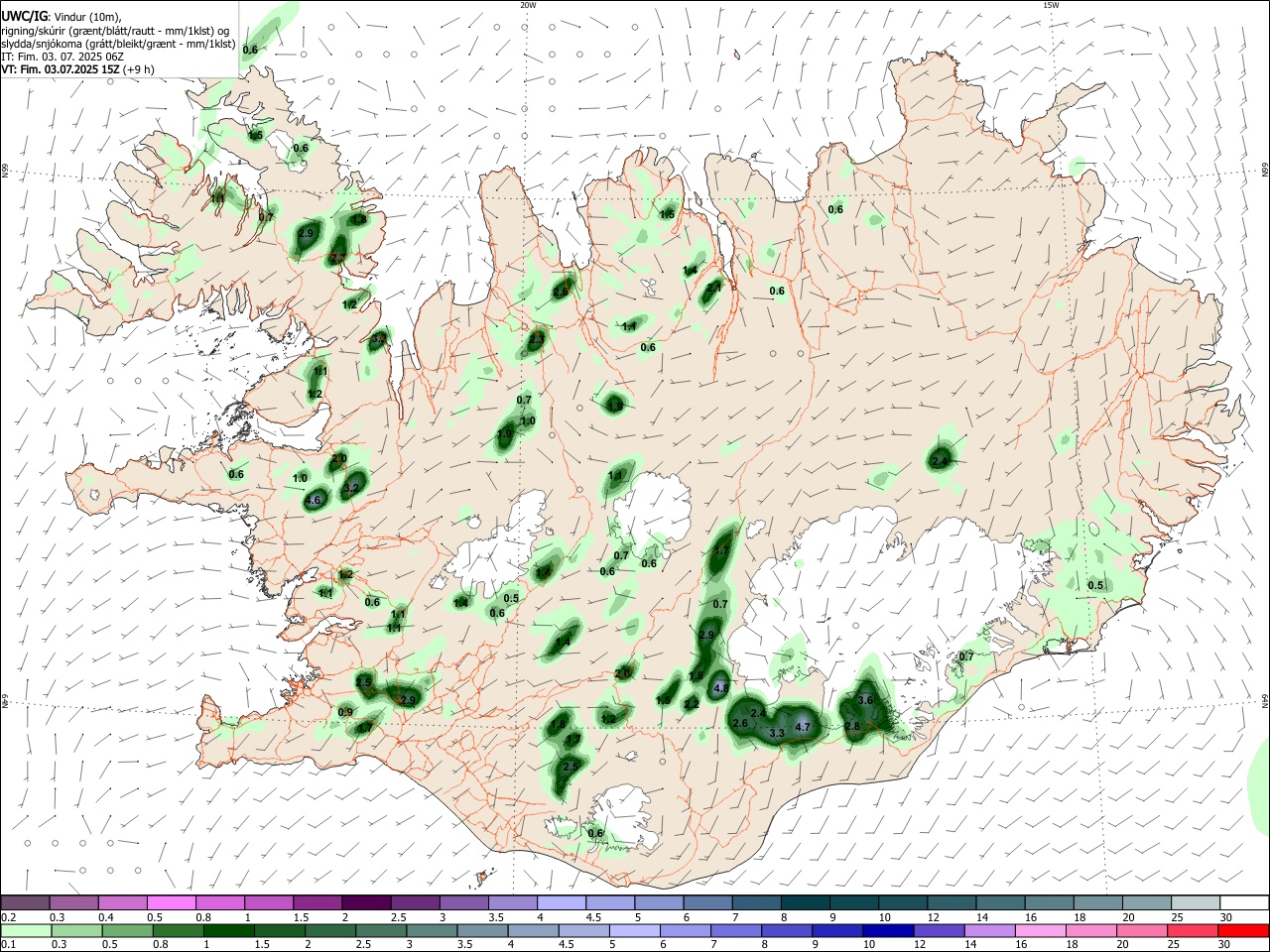Click the initial time 'IT: Fim. 03. 07. 2025 06Z'
This screenshot has height=952, width=1270.
click(63, 57)
